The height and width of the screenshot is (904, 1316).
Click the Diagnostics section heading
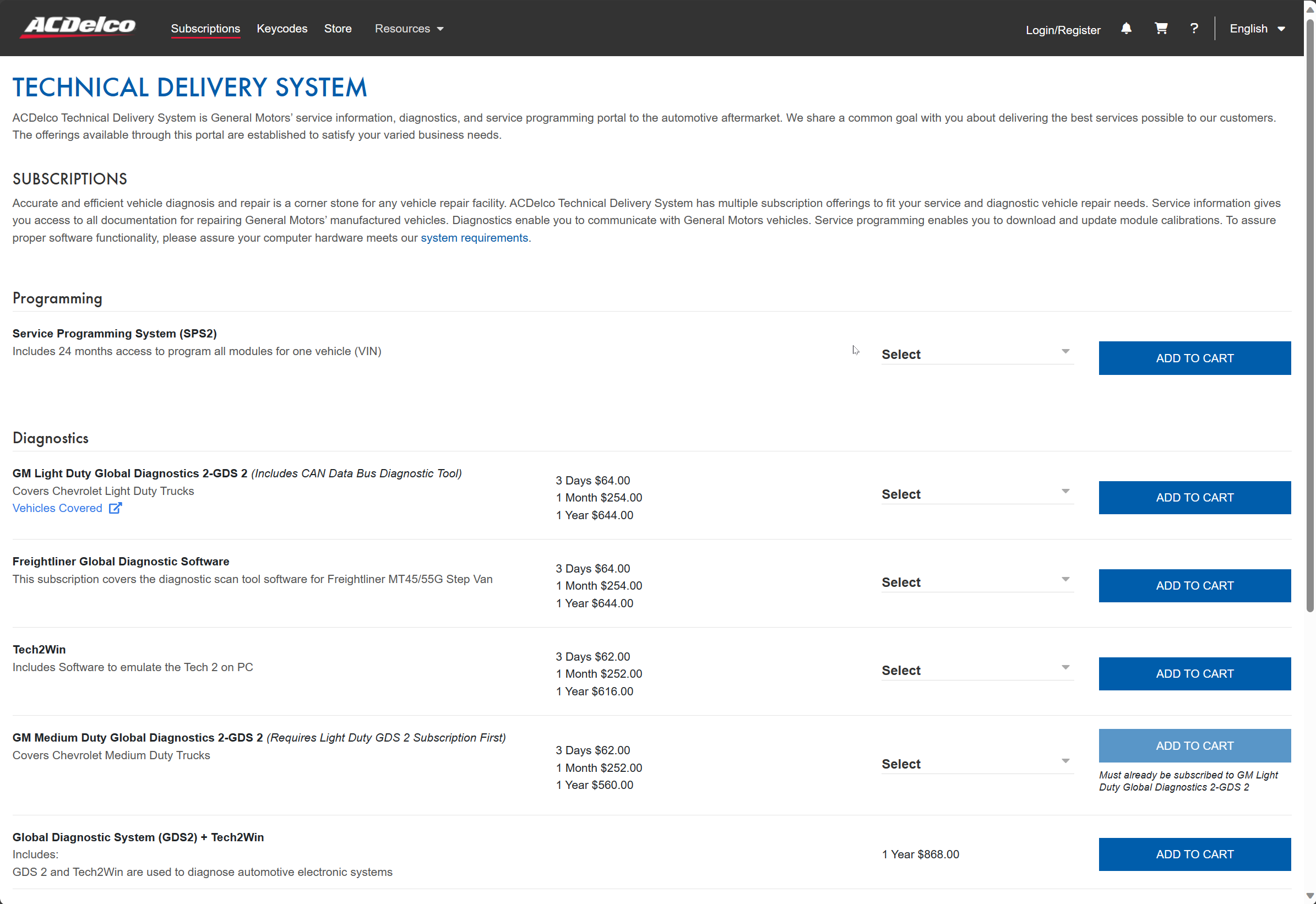point(51,438)
